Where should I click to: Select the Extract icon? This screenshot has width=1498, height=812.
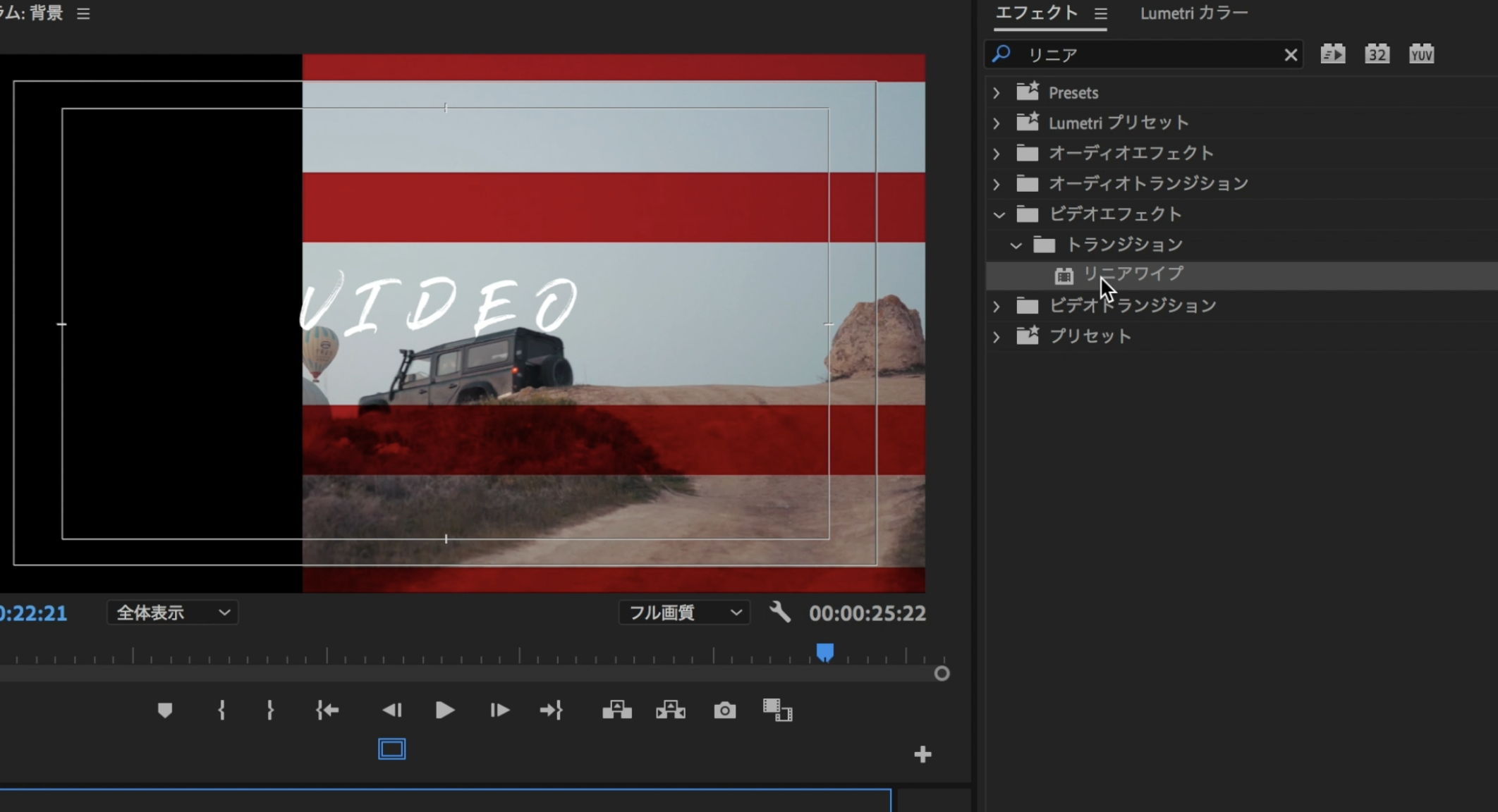[670, 710]
